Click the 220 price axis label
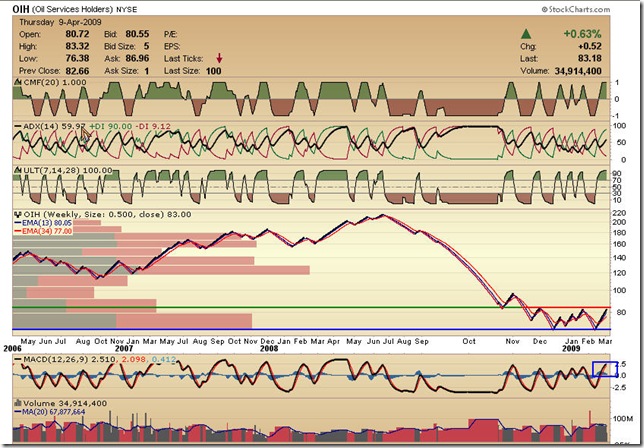The width and height of the screenshot is (644, 448). click(x=619, y=213)
